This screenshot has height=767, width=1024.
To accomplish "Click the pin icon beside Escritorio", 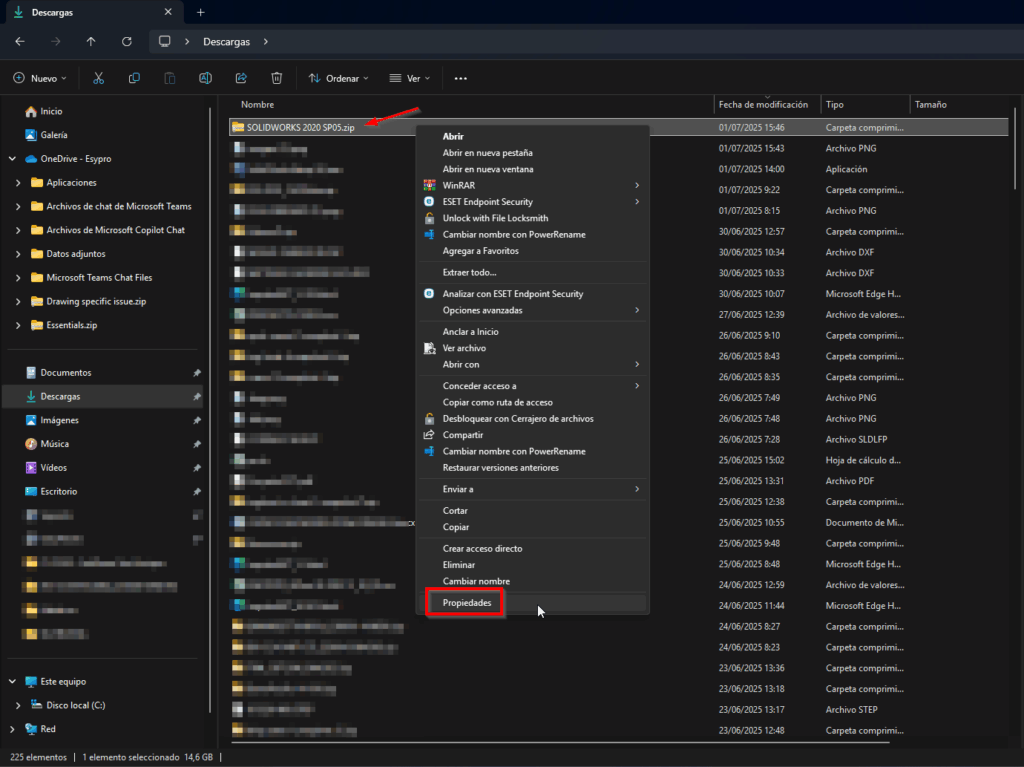I will (197, 492).
